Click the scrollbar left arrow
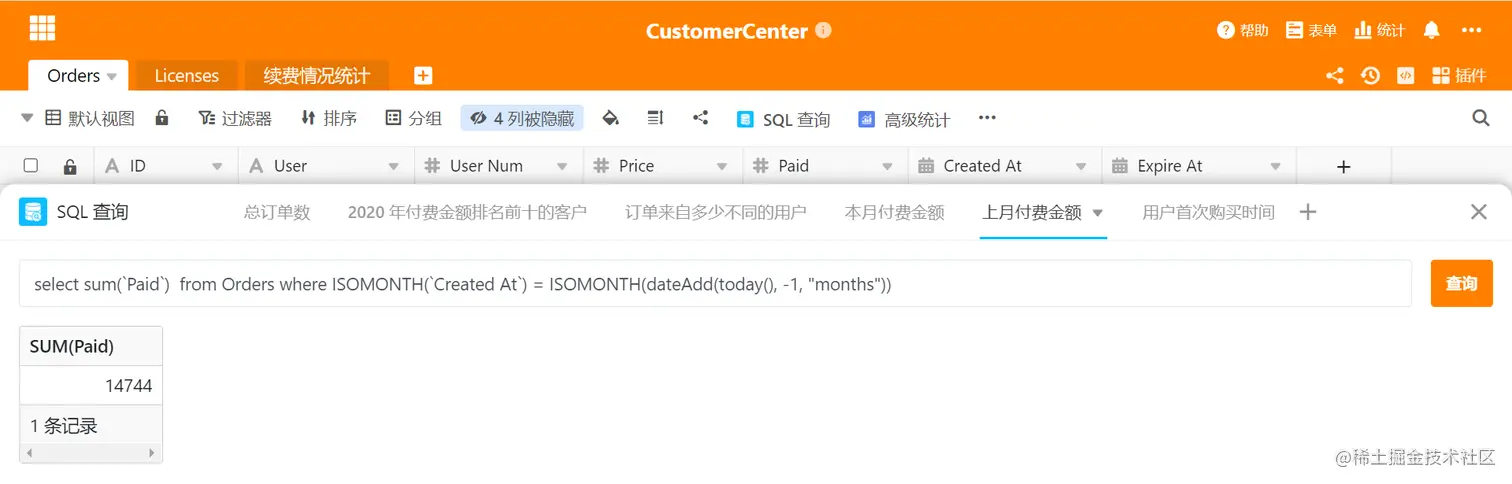1512x484 pixels. pyautogui.click(x=28, y=453)
